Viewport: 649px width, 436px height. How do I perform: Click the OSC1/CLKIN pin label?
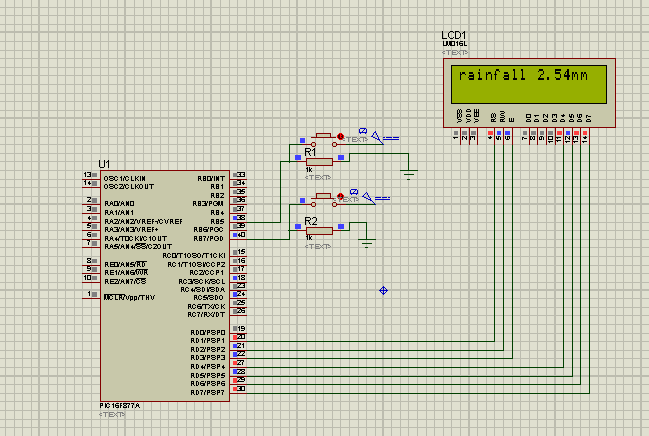point(125,178)
